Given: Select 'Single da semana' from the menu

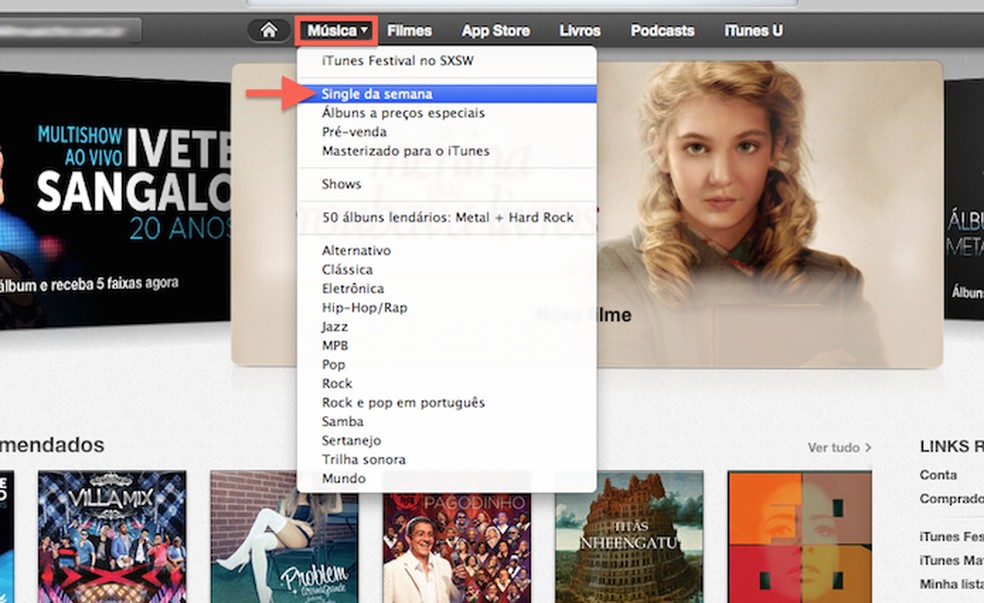Looking at the screenshot, I should [378, 93].
